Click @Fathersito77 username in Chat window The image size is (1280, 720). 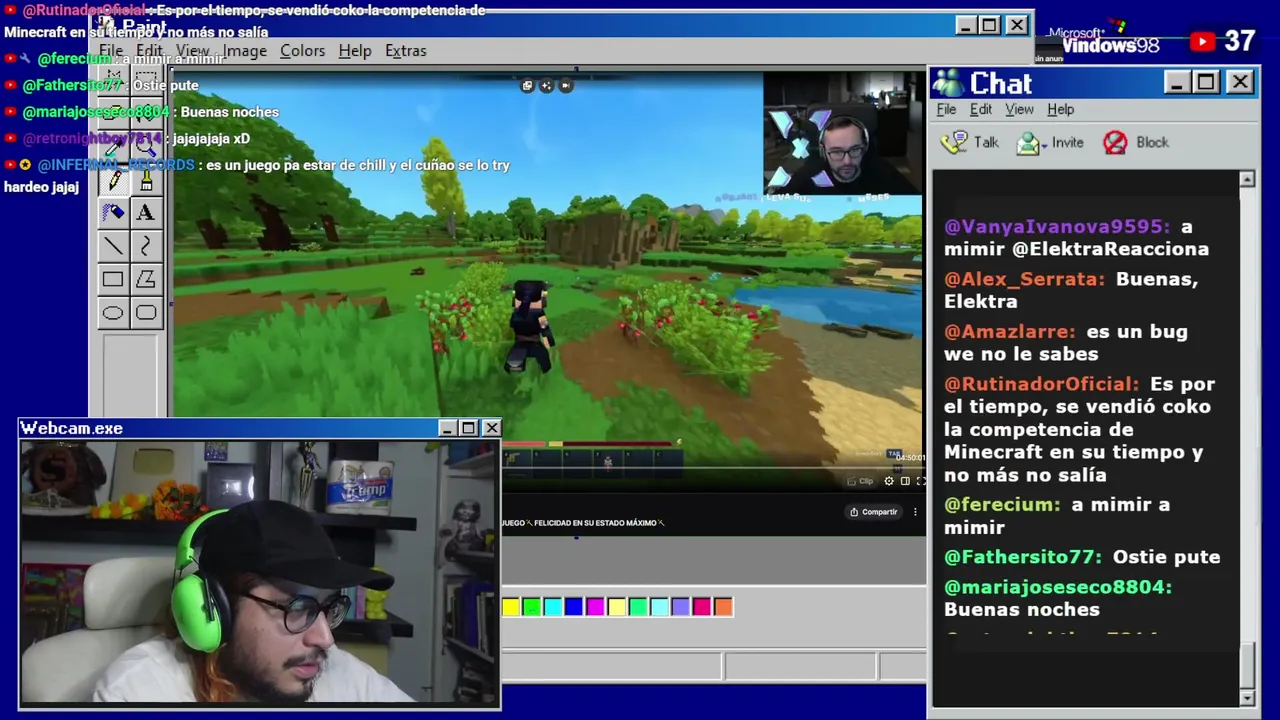pyautogui.click(x=1023, y=557)
